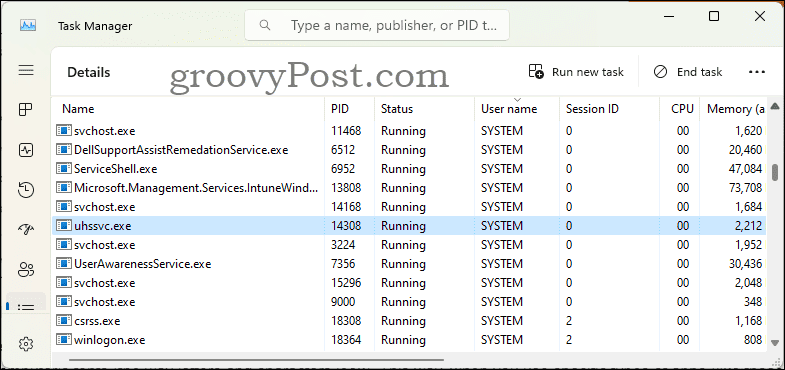Screen dimensions: 785x370
Task: Click the vertical scrollbar up arrow
Action: click(x=775, y=106)
